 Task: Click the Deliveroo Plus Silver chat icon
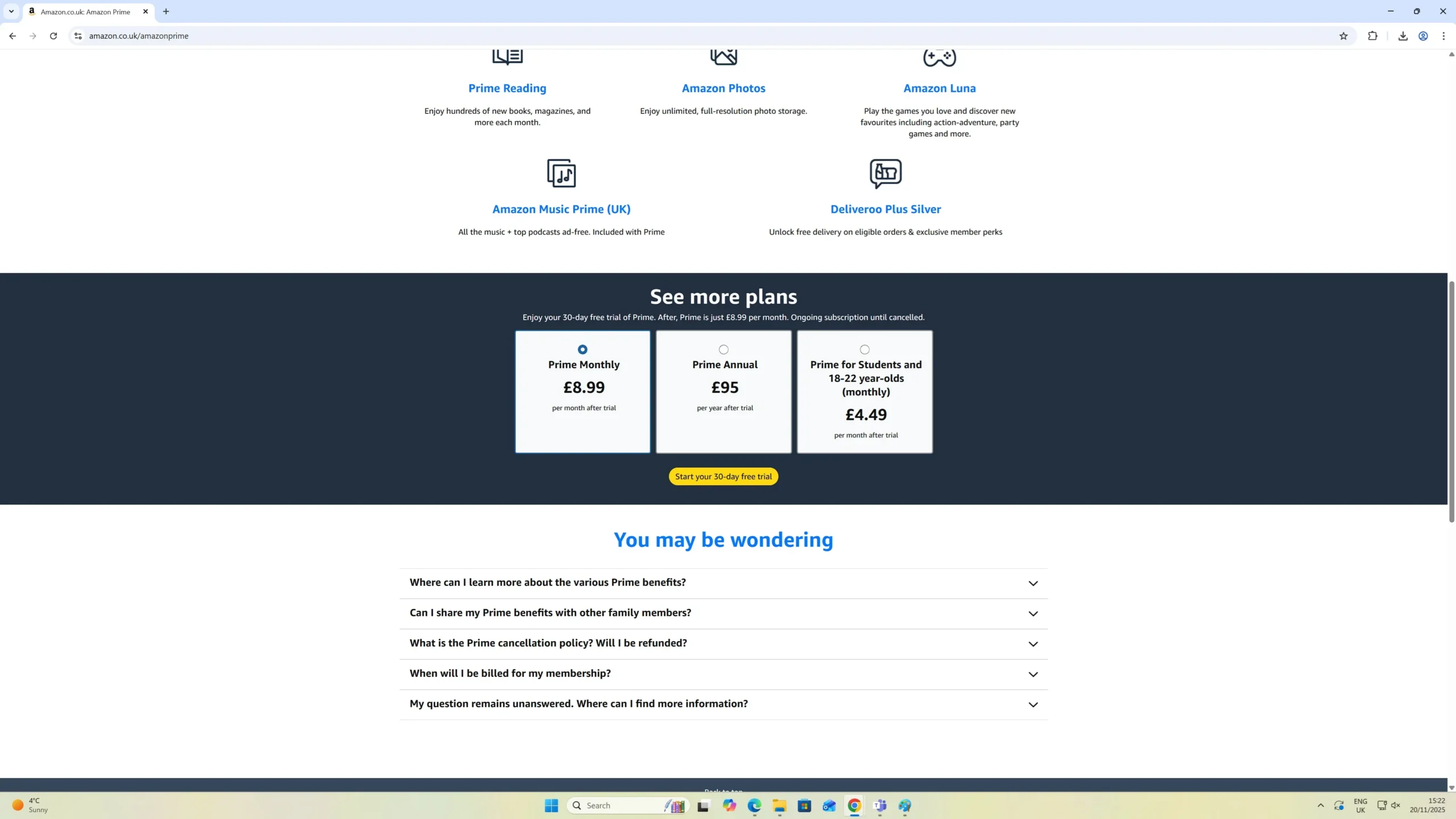pyautogui.click(x=886, y=173)
